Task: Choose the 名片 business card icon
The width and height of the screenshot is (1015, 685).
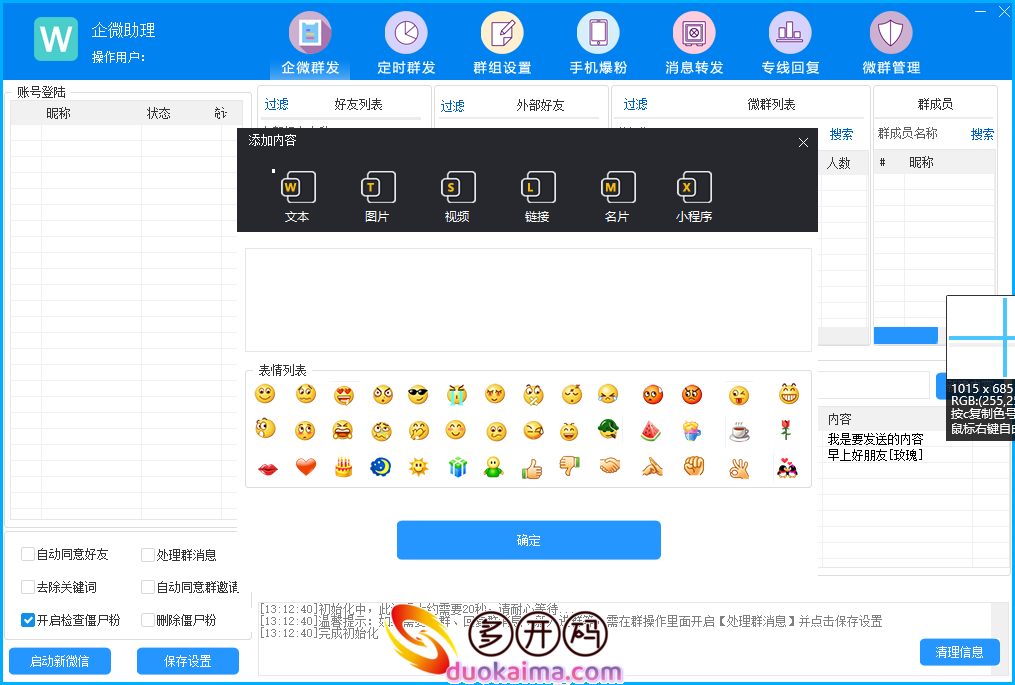Action: [616, 189]
